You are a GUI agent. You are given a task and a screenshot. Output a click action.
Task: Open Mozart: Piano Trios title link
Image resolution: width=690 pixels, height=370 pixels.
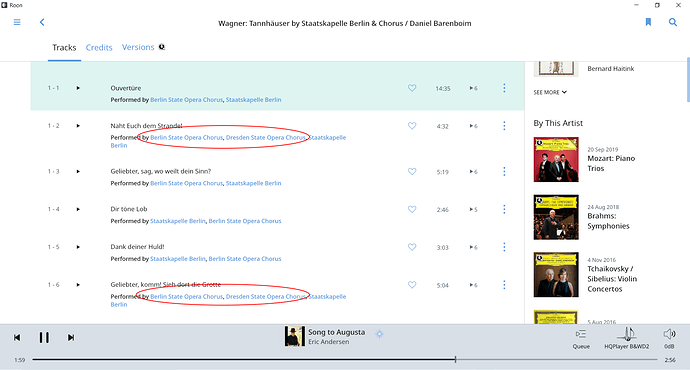pos(611,163)
